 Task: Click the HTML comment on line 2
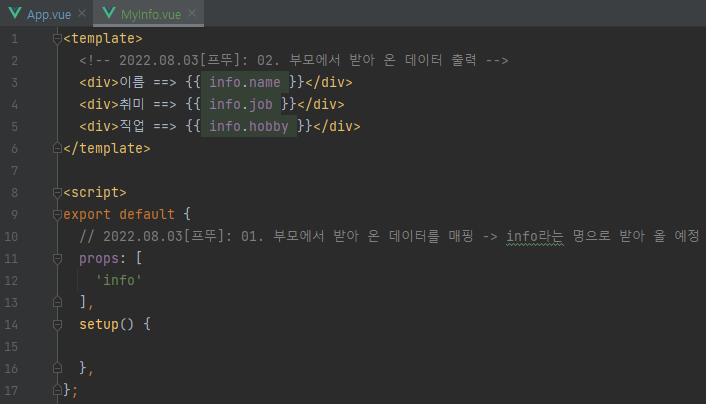pyautogui.click(x=294, y=60)
